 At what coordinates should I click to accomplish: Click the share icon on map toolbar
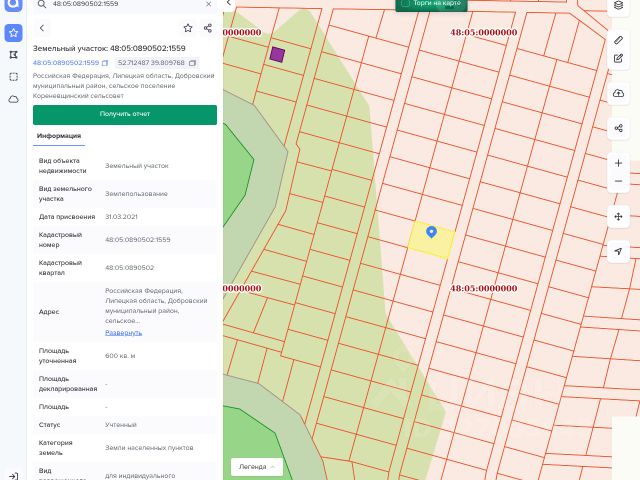pos(618,129)
